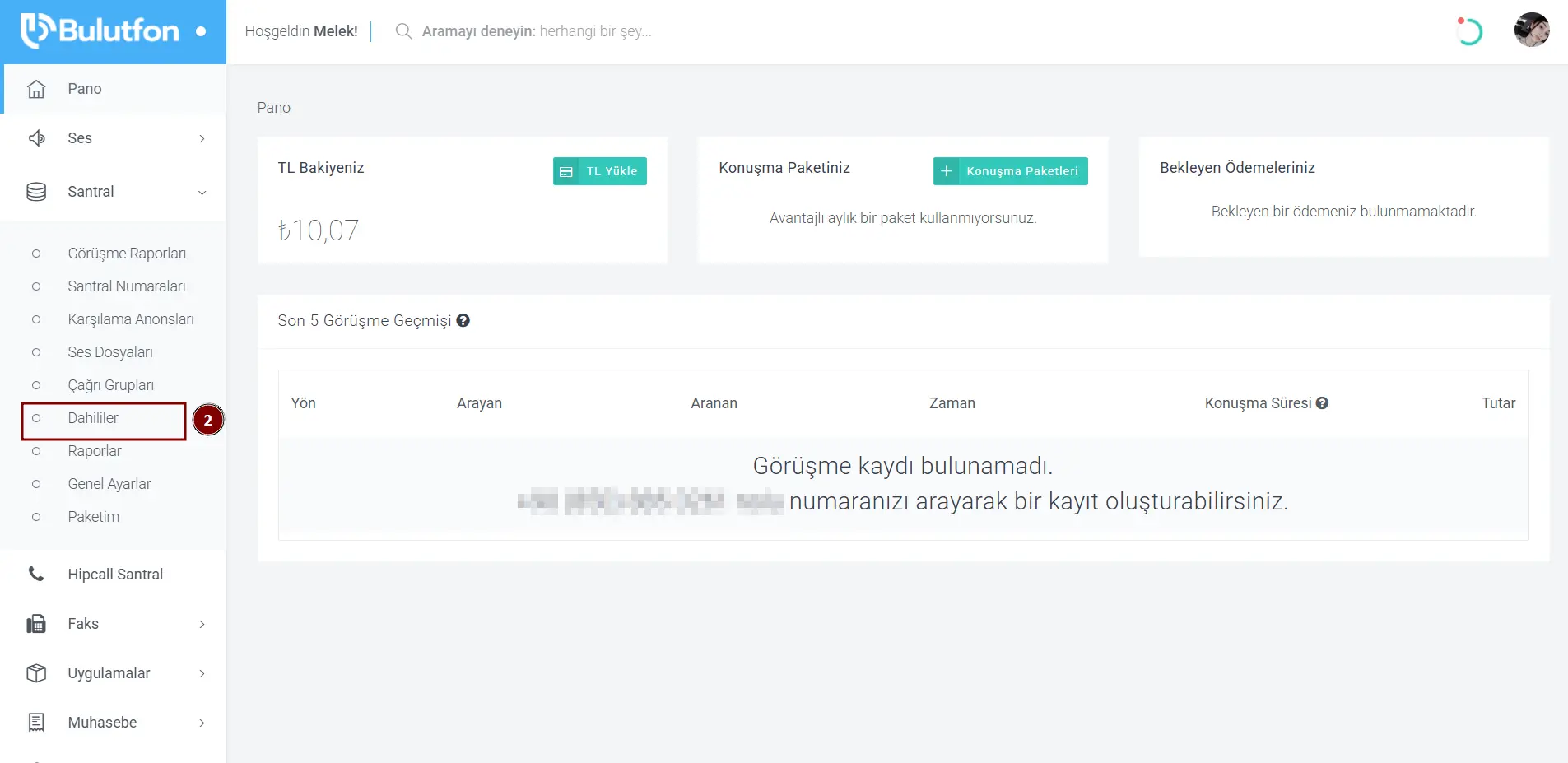The image size is (1568, 763).
Task: Click the ₺10,07 balance amount
Action: [x=319, y=230]
